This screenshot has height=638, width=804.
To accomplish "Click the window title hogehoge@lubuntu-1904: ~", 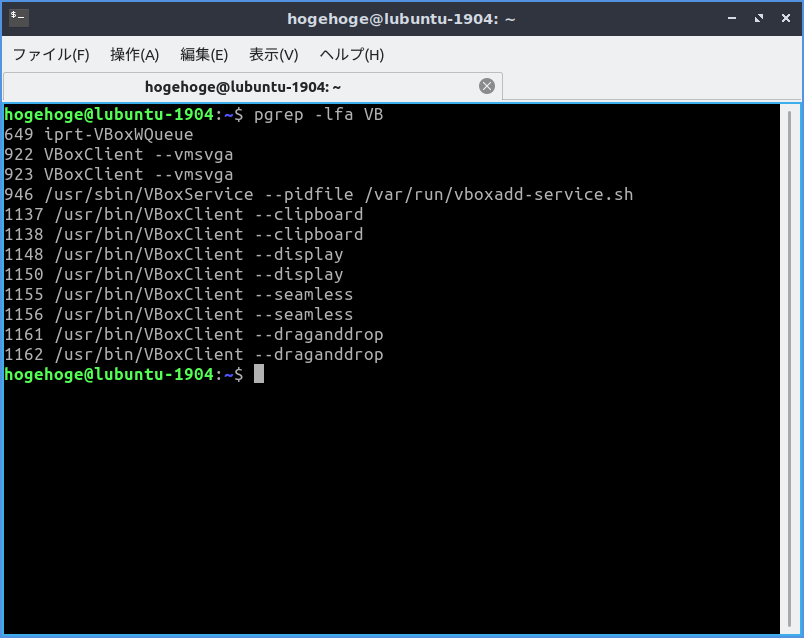I will 401,19.
